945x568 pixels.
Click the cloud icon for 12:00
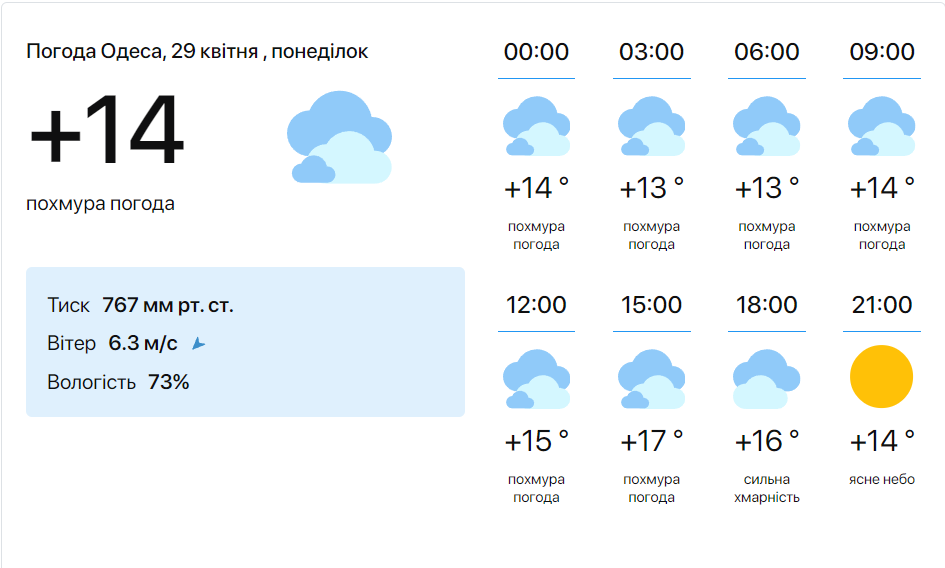[x=536, y=379]
